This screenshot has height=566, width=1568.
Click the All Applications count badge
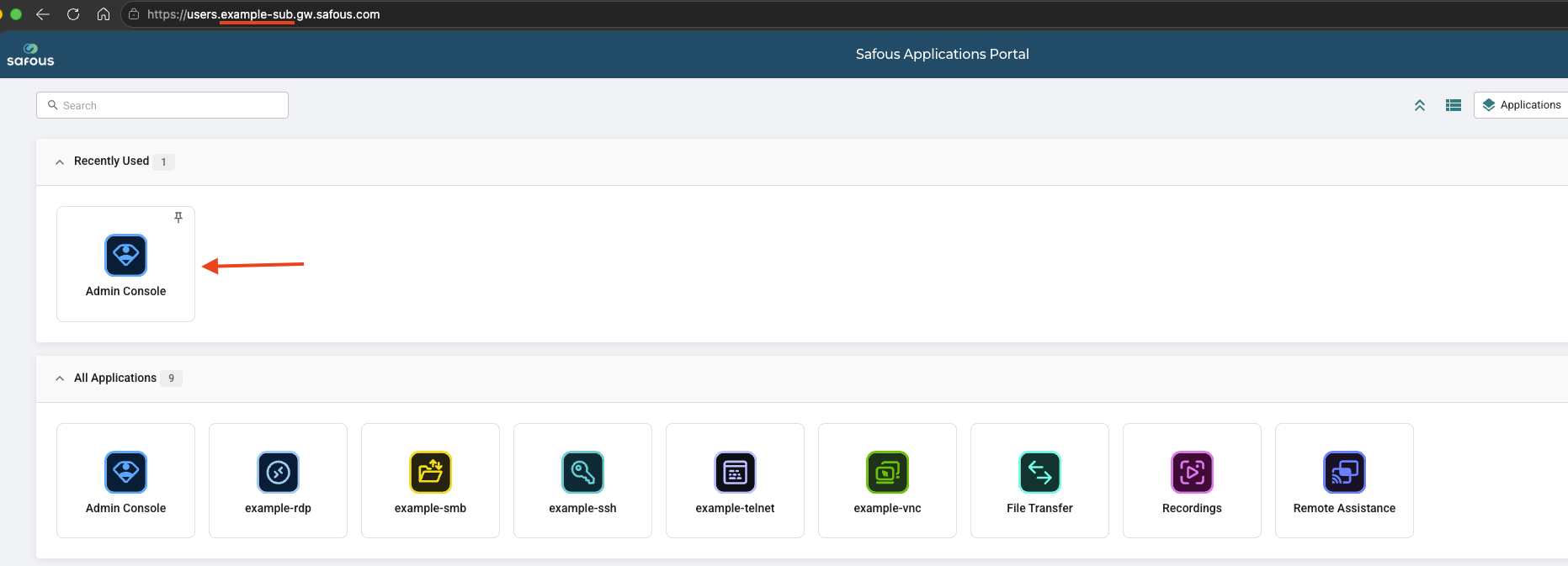click(171, 378)
